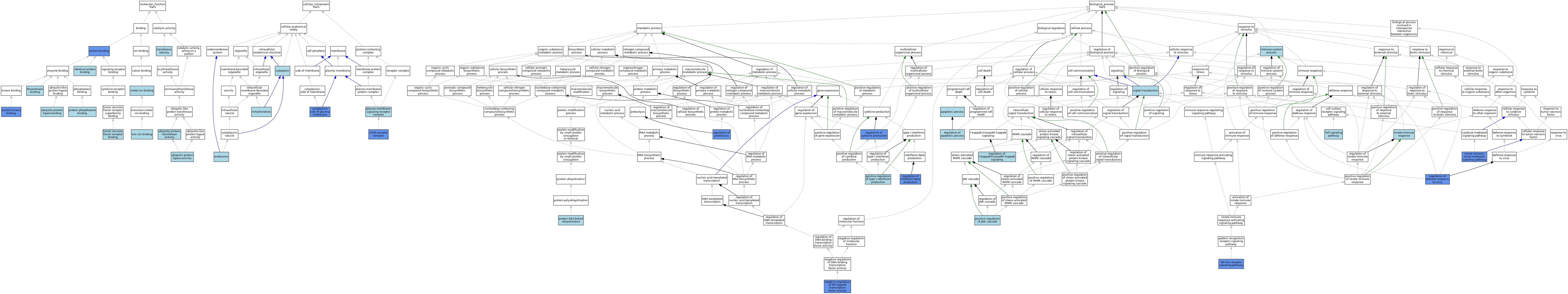The image size is (1568, 294).
Task: Click the 'identical protein binding' node
Action: (85, 71)
